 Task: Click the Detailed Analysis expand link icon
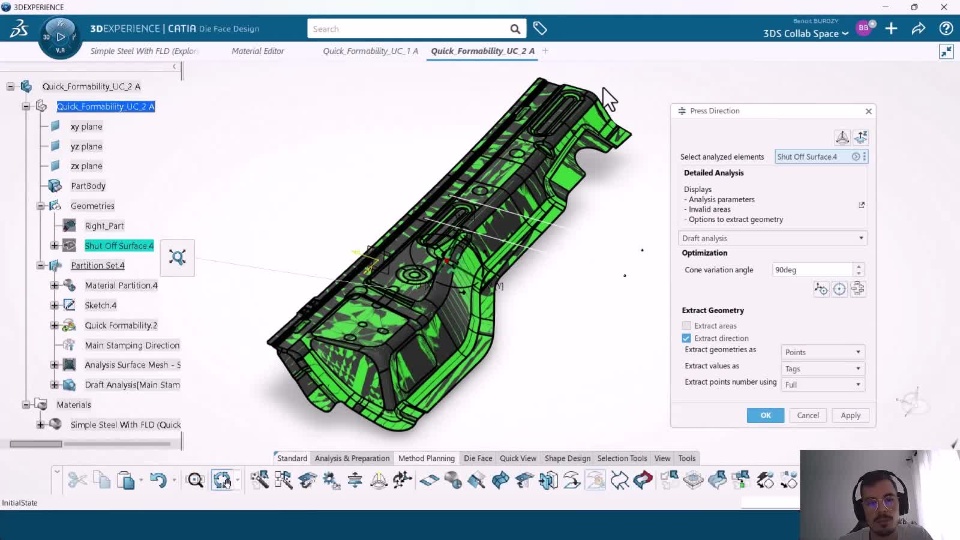pyautogui.click(x=861, y=205)
